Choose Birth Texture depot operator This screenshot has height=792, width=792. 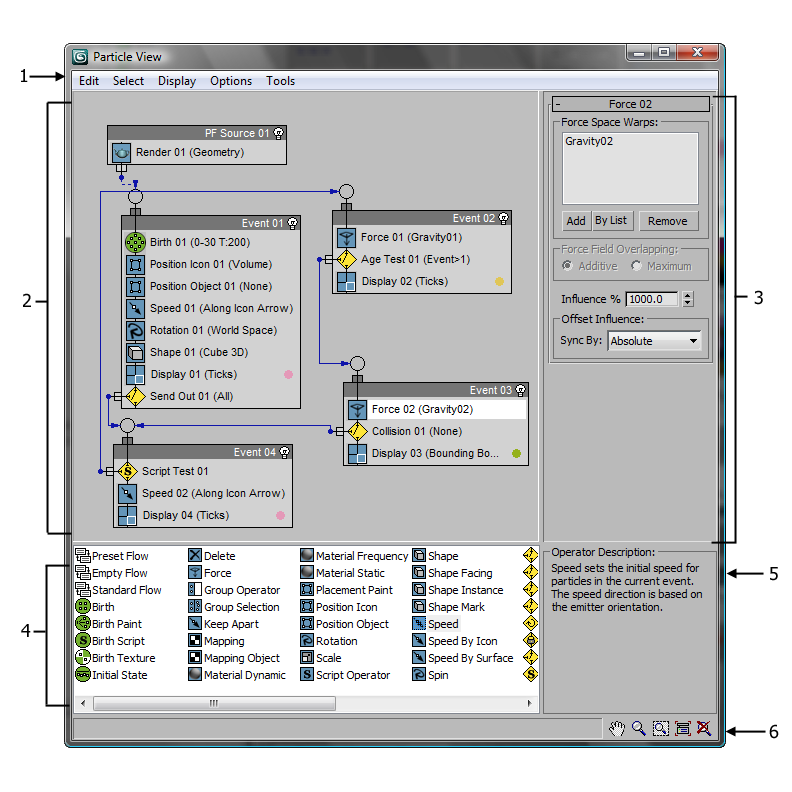[115, 658]
